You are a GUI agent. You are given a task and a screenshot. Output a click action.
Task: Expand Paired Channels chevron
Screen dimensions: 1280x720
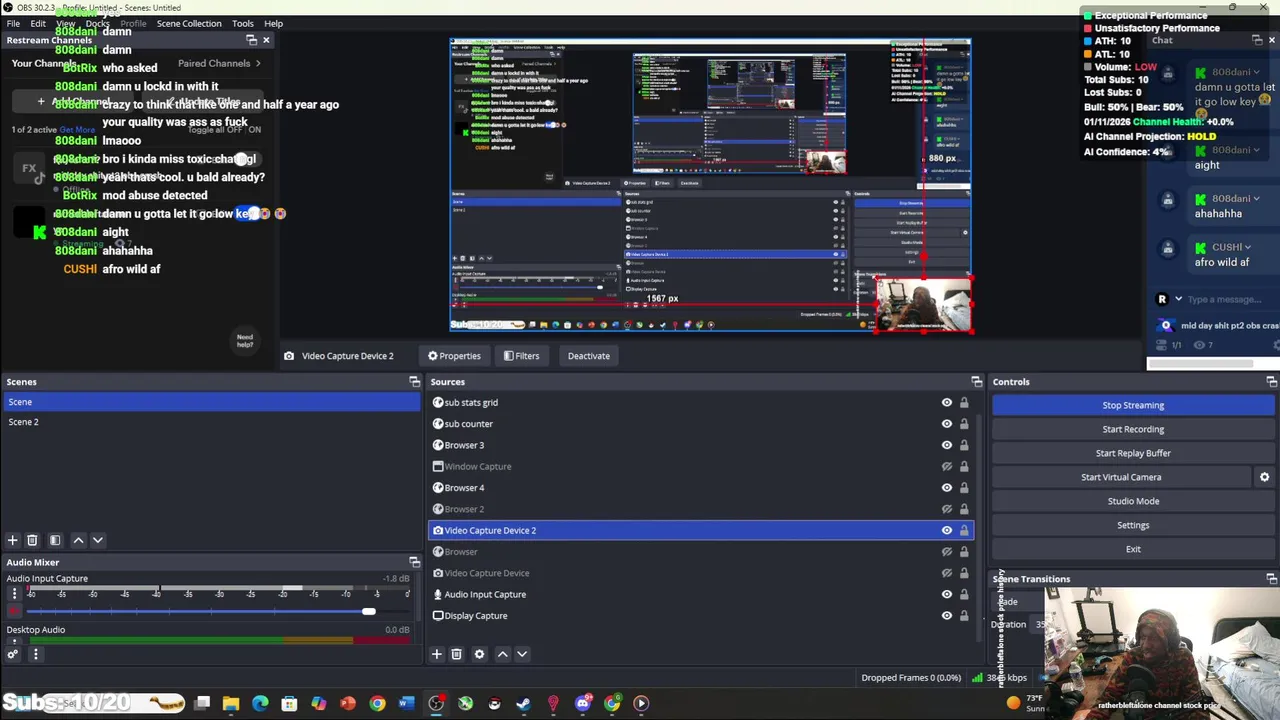point(258,63)
